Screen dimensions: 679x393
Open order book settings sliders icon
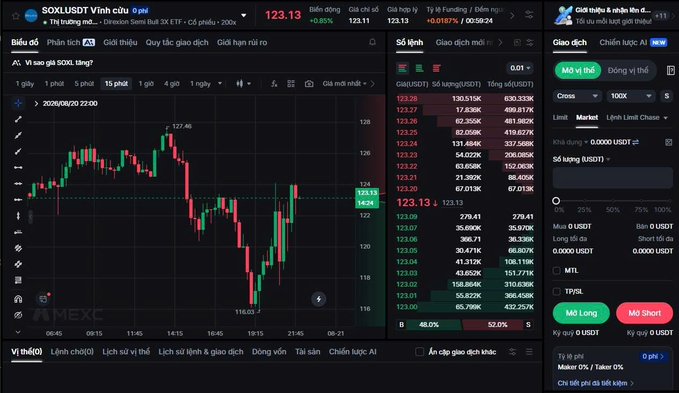click(530, 42)
